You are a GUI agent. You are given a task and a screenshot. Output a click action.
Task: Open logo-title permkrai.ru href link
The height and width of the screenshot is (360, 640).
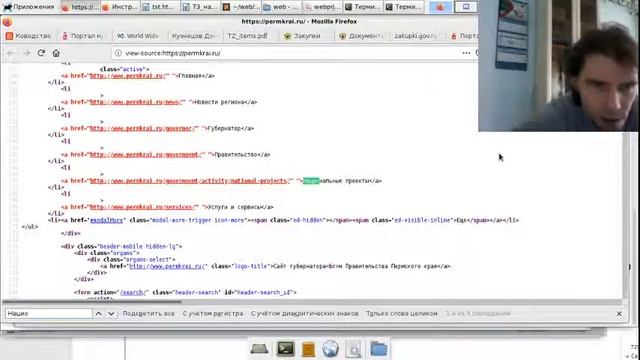point(168,266)
